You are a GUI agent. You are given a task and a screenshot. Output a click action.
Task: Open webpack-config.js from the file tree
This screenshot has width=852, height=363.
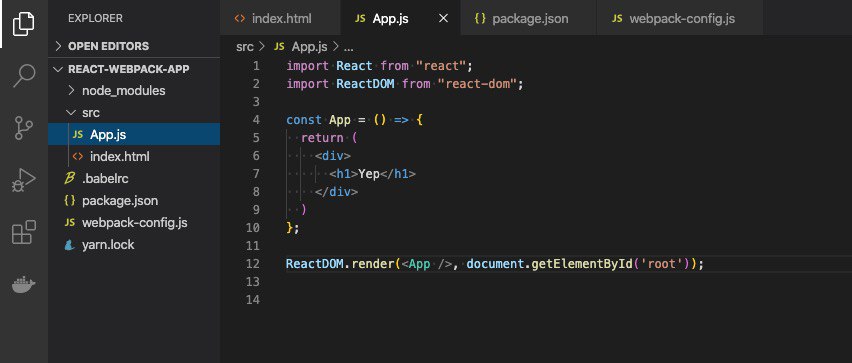[134, 223]
